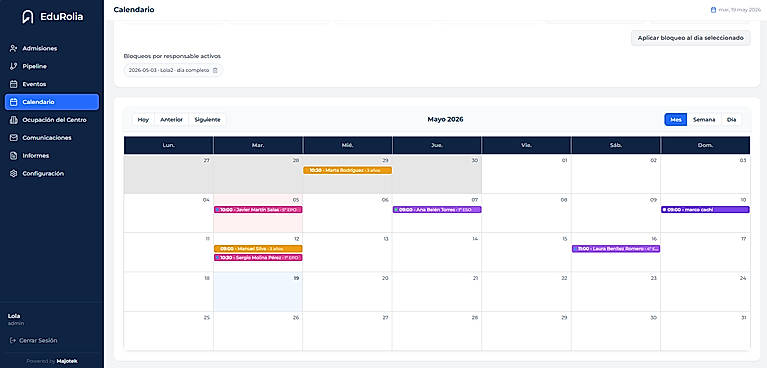
Task: Select day 19 in the calendar
Action: click(x=258, y=292)
